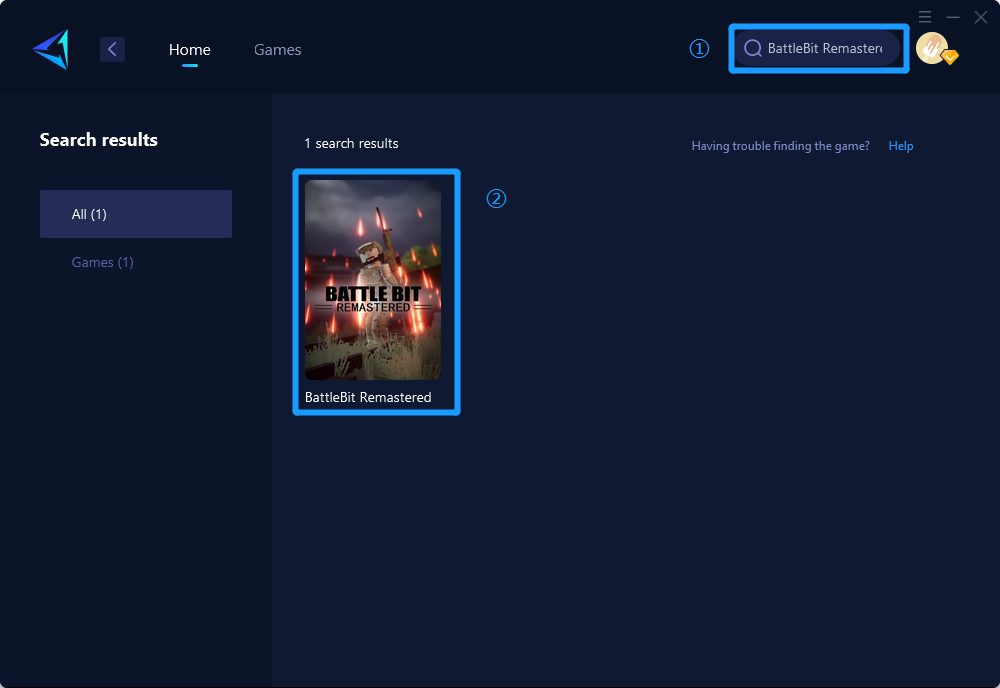Select the All (1) filter

pos(136,214)
